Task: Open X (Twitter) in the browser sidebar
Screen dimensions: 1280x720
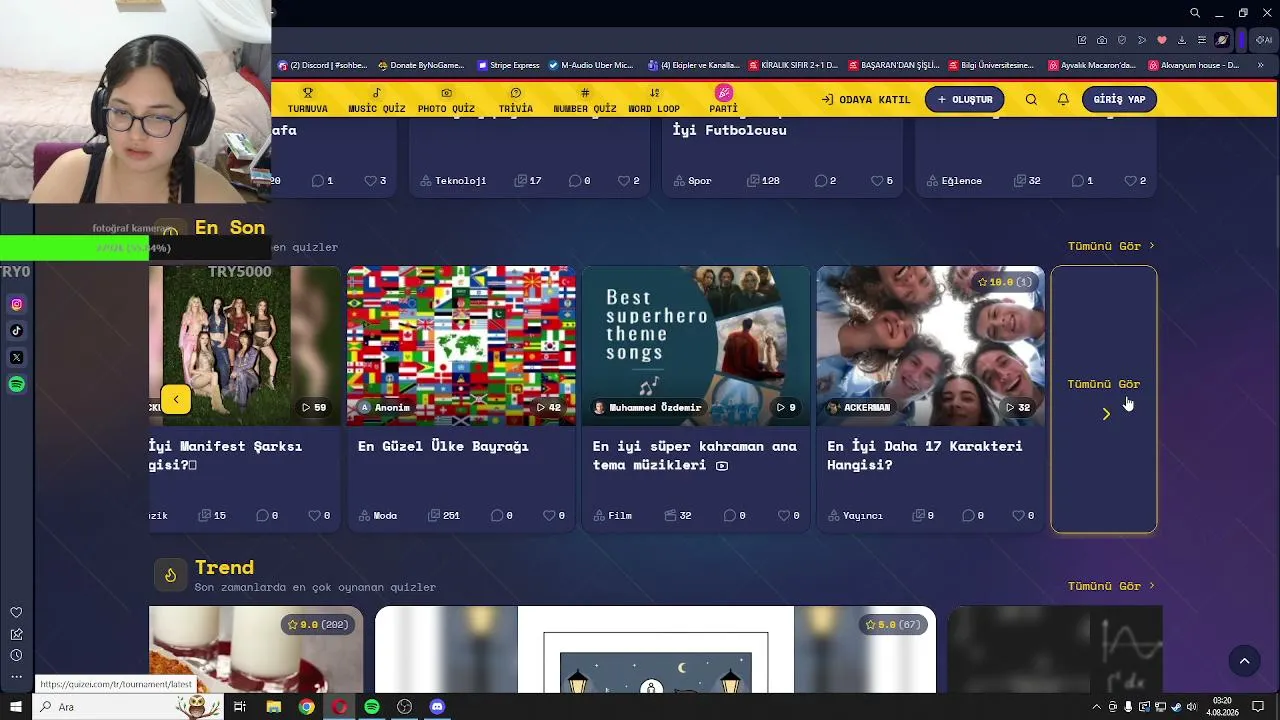Action: click(x=16, y=357)
